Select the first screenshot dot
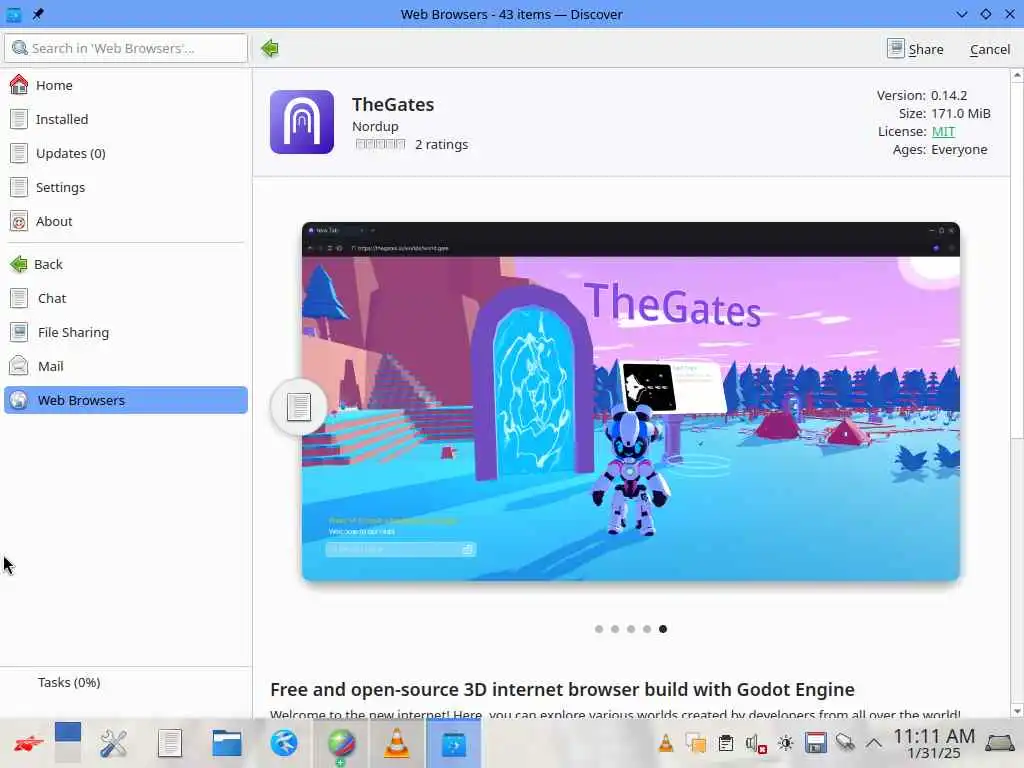The image size is (1024, 768). click(599, 629)
